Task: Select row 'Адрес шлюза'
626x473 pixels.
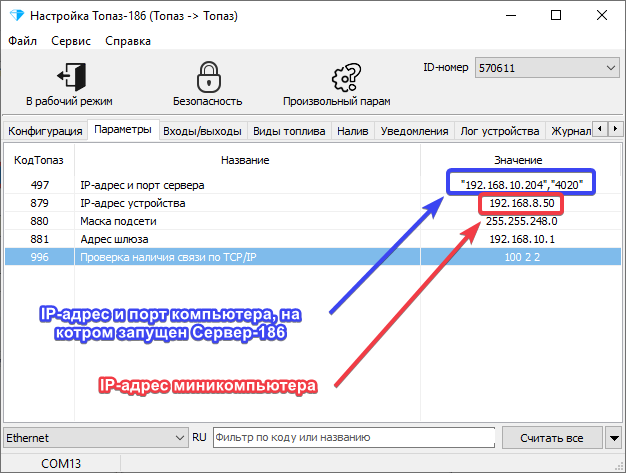Action: 313,239
